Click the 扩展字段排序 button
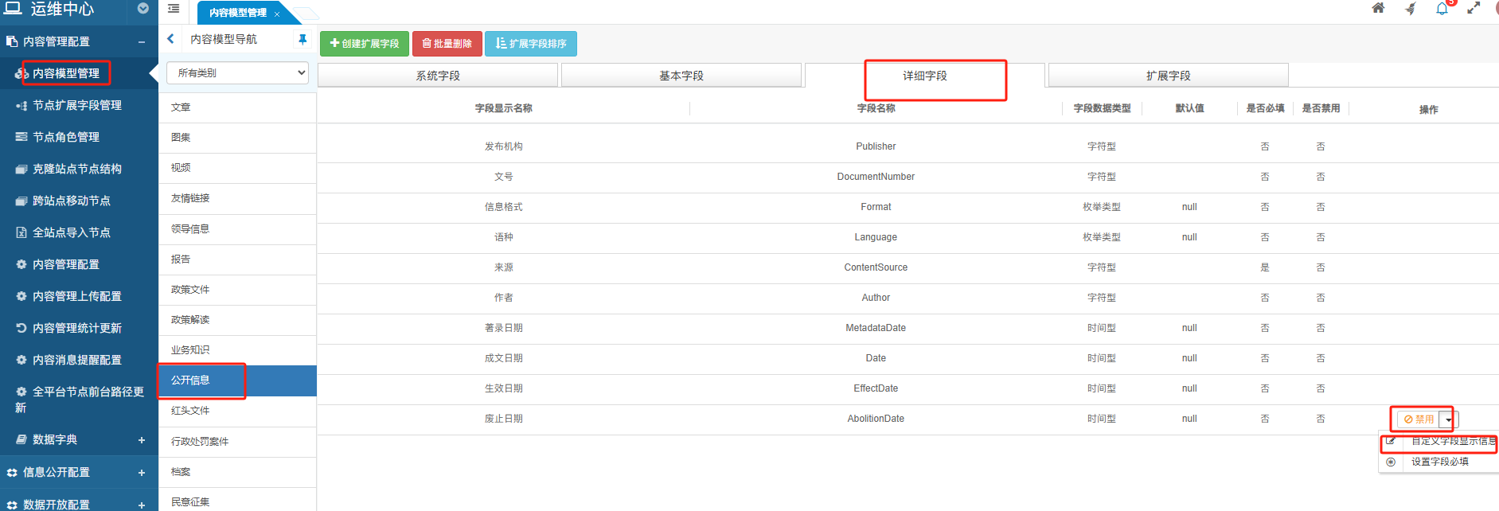This screenshot has width=1499, height=511. point(531,44)
